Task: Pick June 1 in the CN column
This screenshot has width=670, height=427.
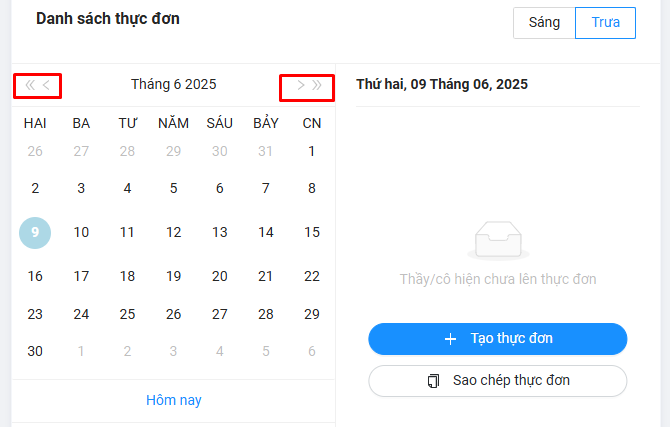Action: tap(312, 152)
